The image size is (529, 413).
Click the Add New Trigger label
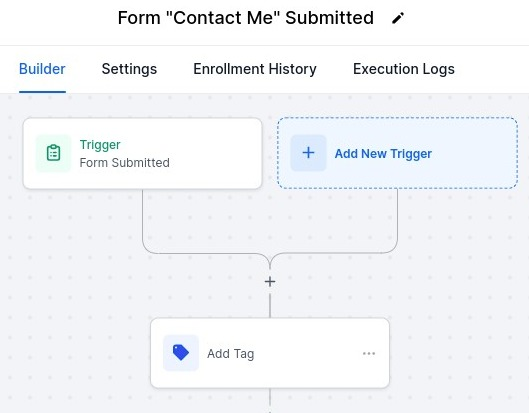coord(383,154)
